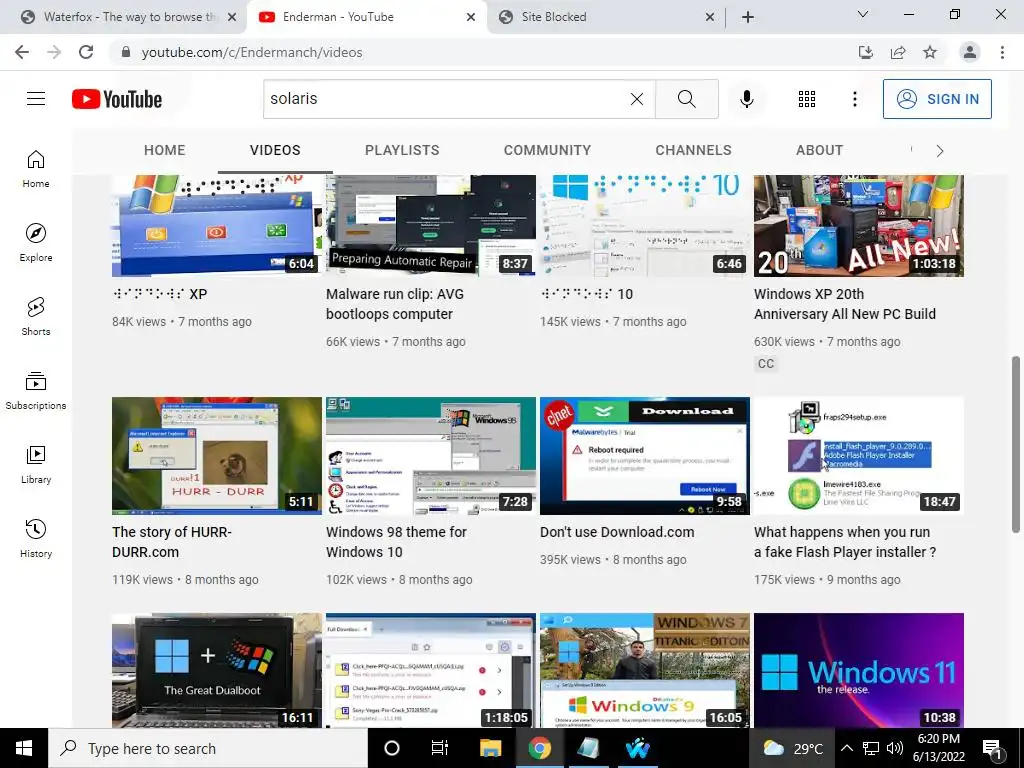
Task: Open the Chrome three-dot menu
Action: [x=1002, y=52]
